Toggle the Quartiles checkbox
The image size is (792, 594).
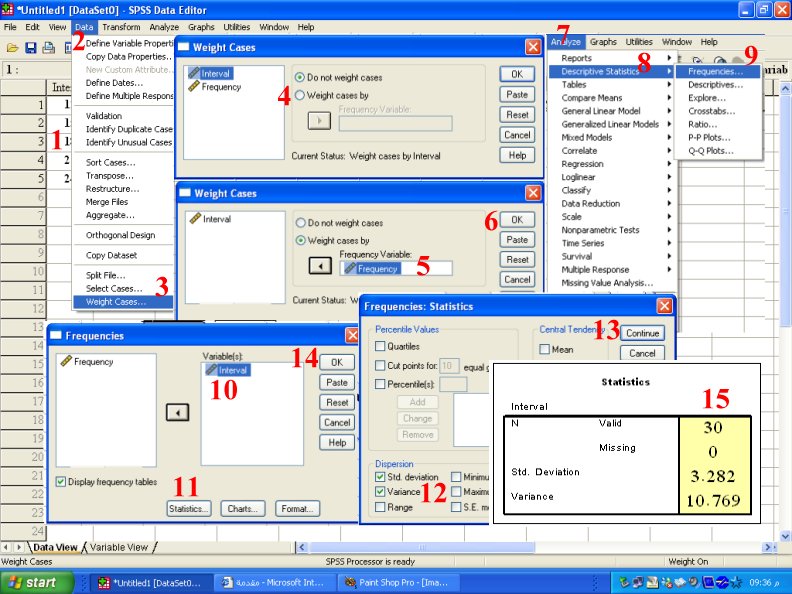[x=380, y=346]
